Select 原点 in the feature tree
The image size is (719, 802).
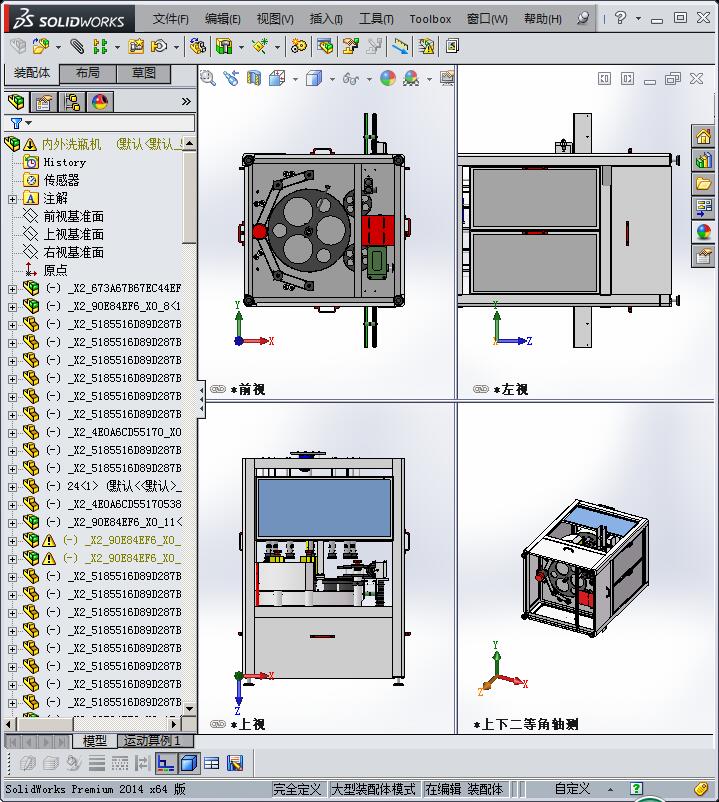55,270
